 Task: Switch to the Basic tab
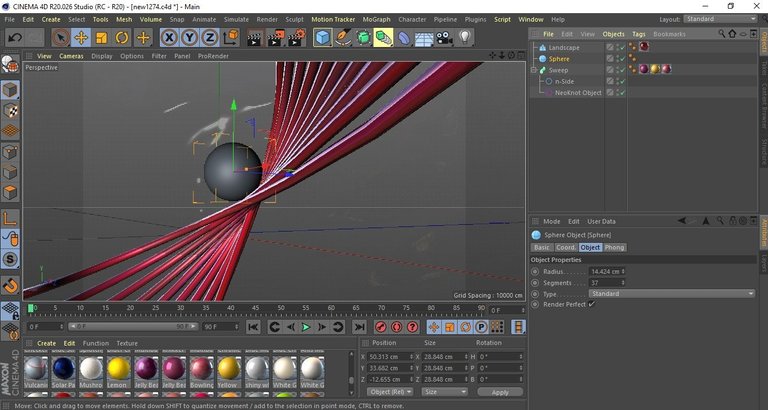coord(542,248)
